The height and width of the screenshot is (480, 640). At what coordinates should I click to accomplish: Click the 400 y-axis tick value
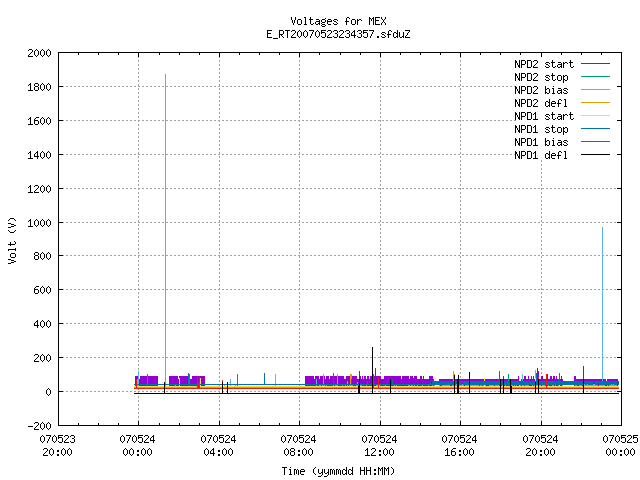43,324
